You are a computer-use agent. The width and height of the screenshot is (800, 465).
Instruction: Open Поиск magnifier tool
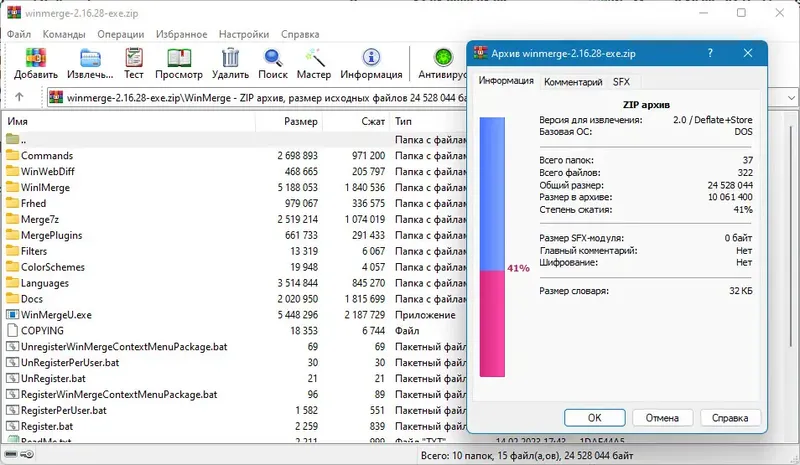point(272,58)
